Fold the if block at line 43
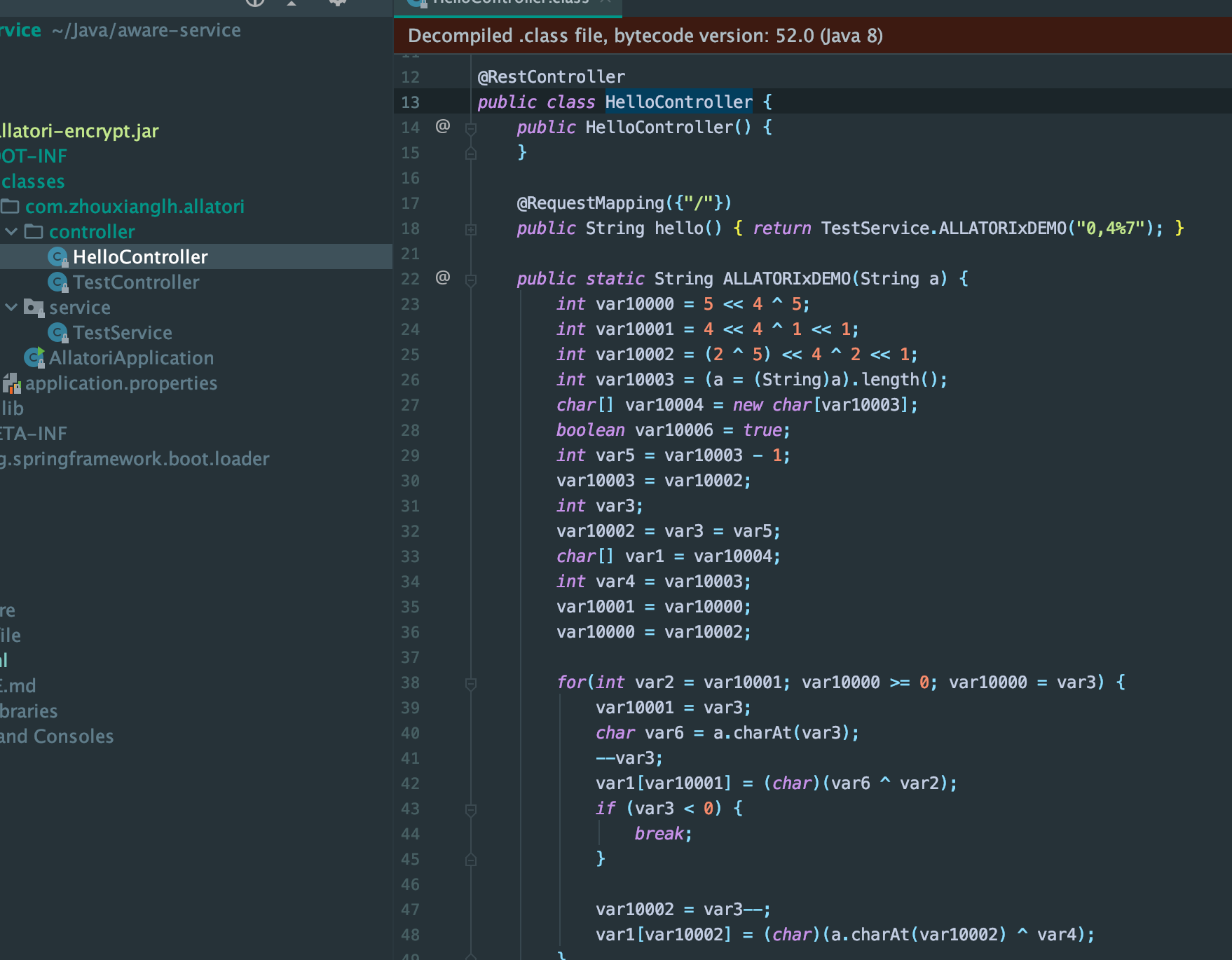The image size is (1232, 960). (471, 810)
